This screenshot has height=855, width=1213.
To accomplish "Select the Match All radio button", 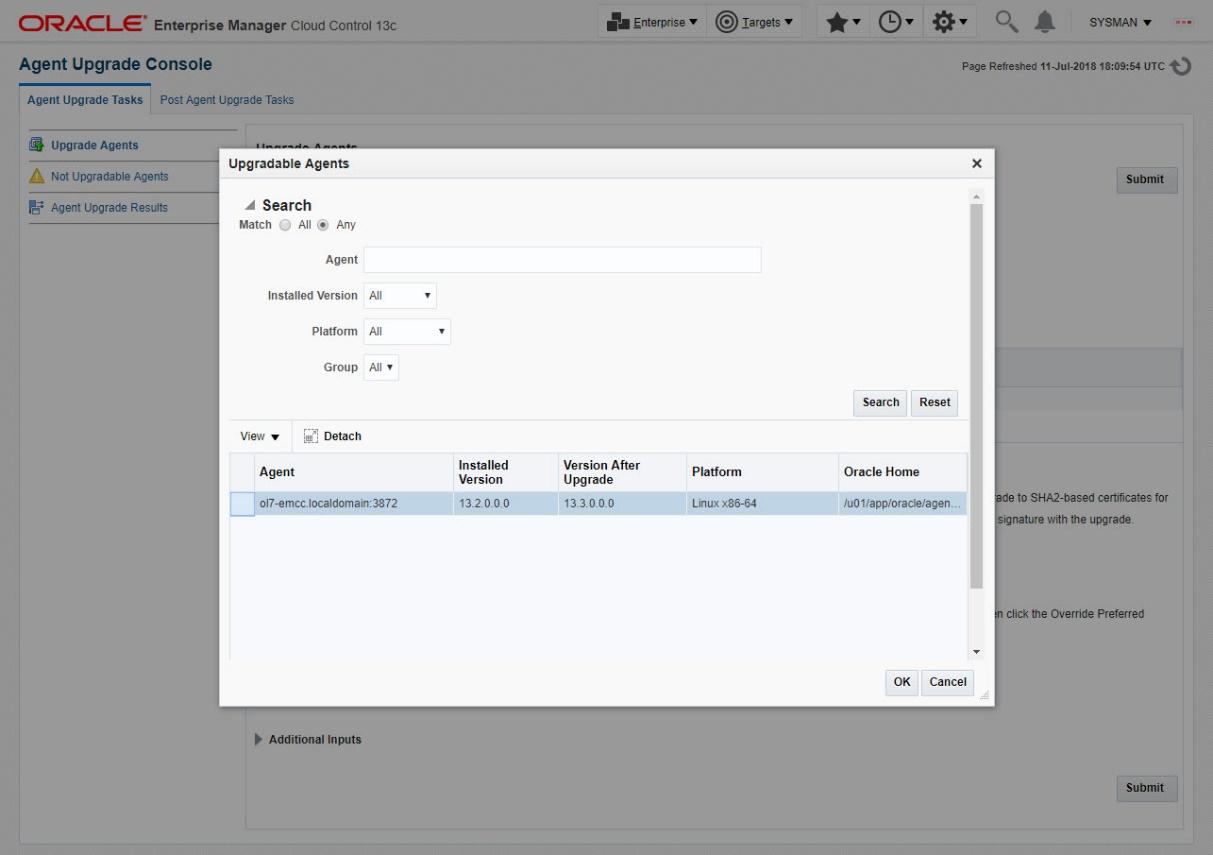I will point(287,225).
